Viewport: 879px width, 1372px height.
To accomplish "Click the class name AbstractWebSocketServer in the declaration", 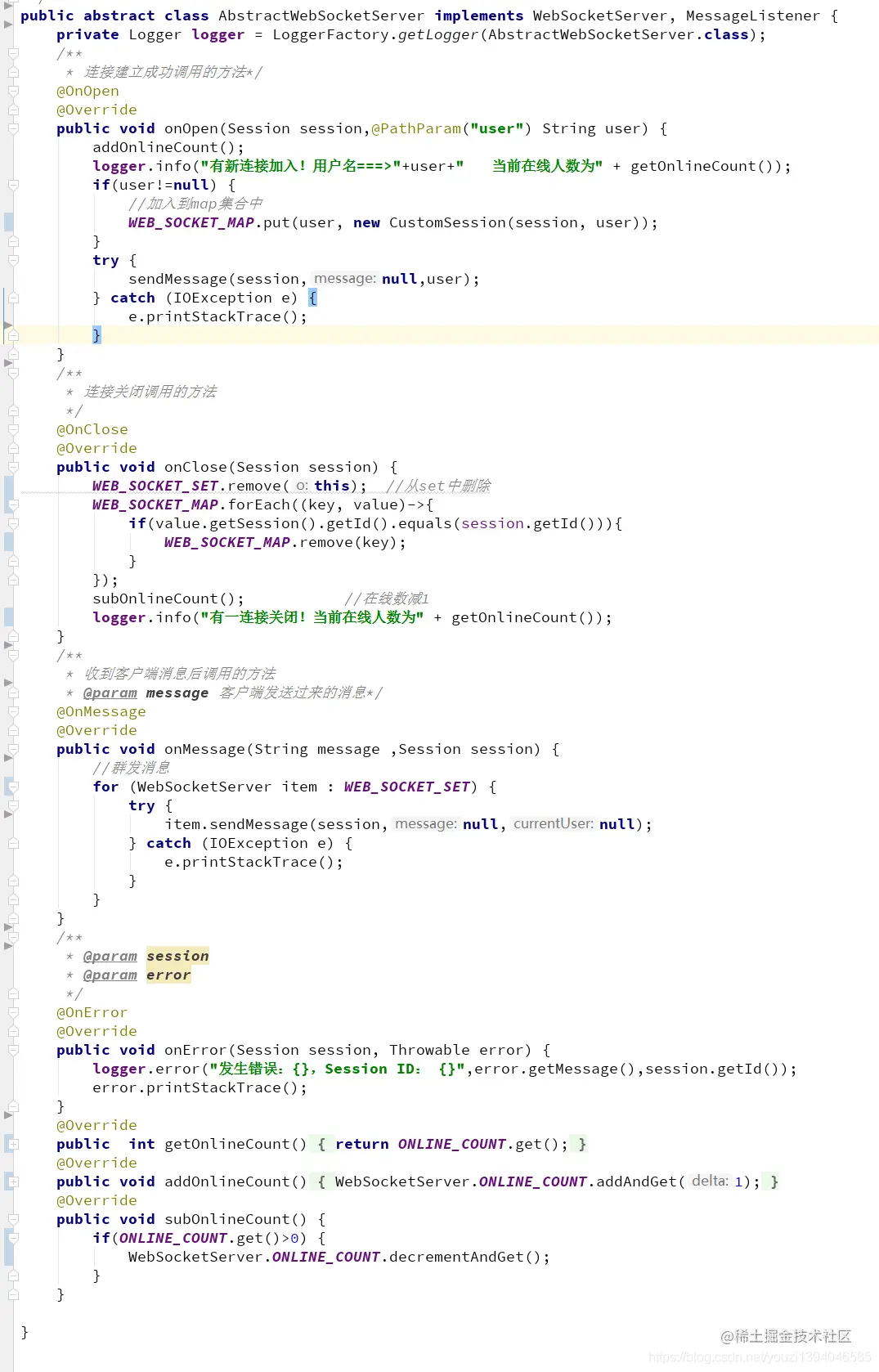I will 321,16.
